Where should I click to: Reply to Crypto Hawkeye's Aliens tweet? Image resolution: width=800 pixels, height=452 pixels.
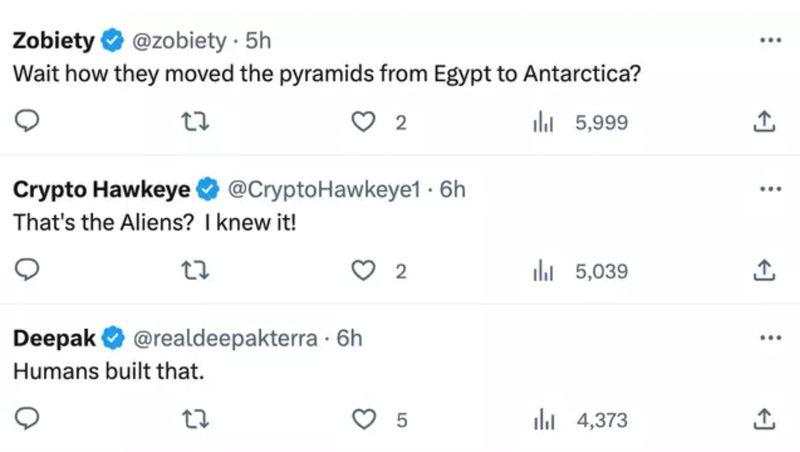[27, 270]
